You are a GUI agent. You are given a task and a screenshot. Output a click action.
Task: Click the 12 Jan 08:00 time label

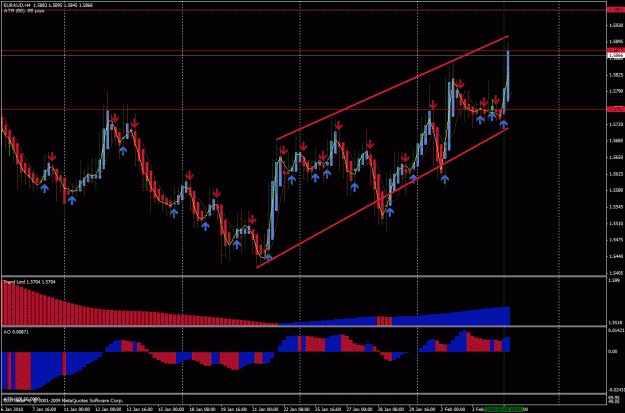click(x=108, y=409)
